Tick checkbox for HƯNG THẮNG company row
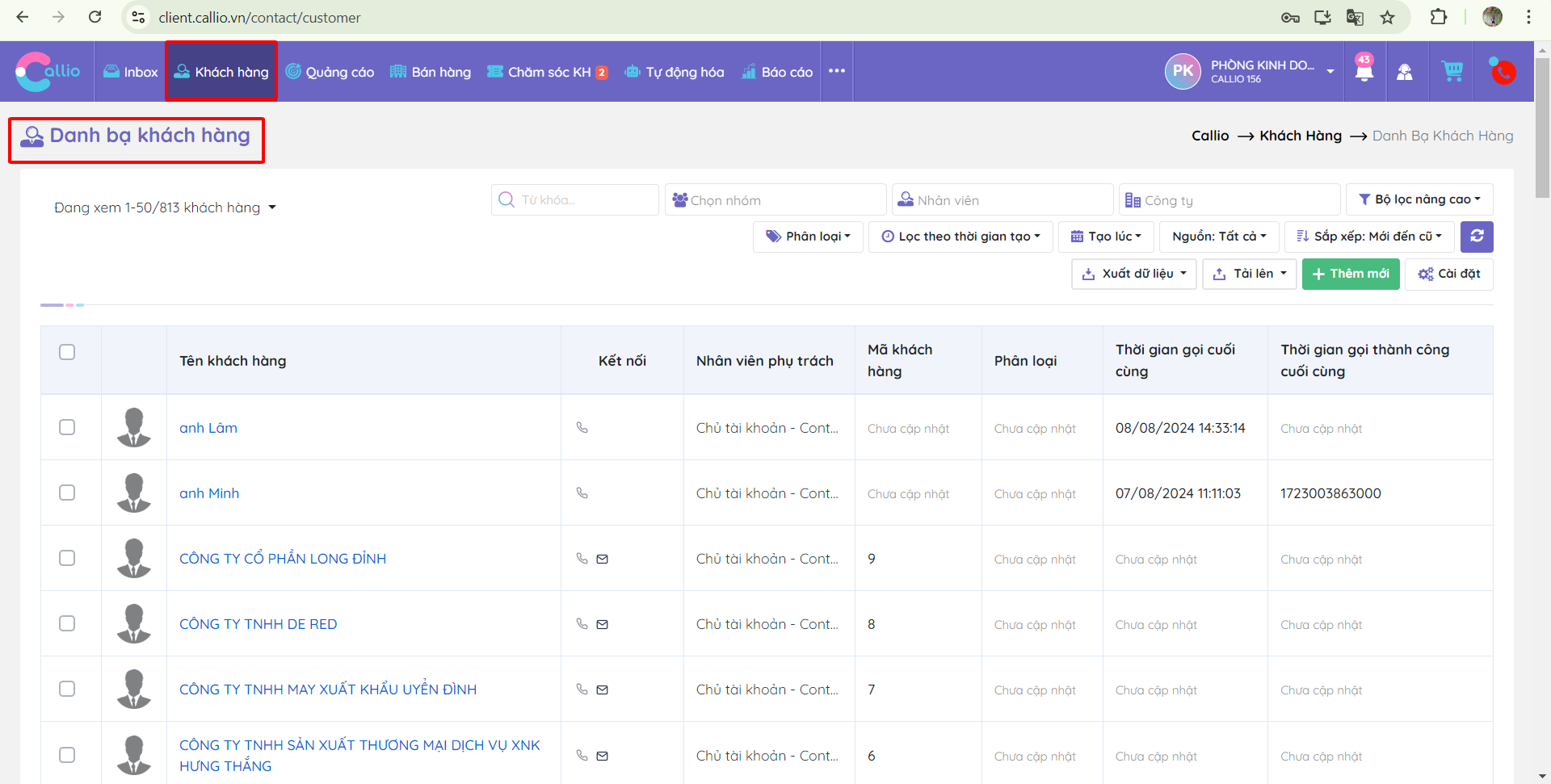 tap(67, 755)
